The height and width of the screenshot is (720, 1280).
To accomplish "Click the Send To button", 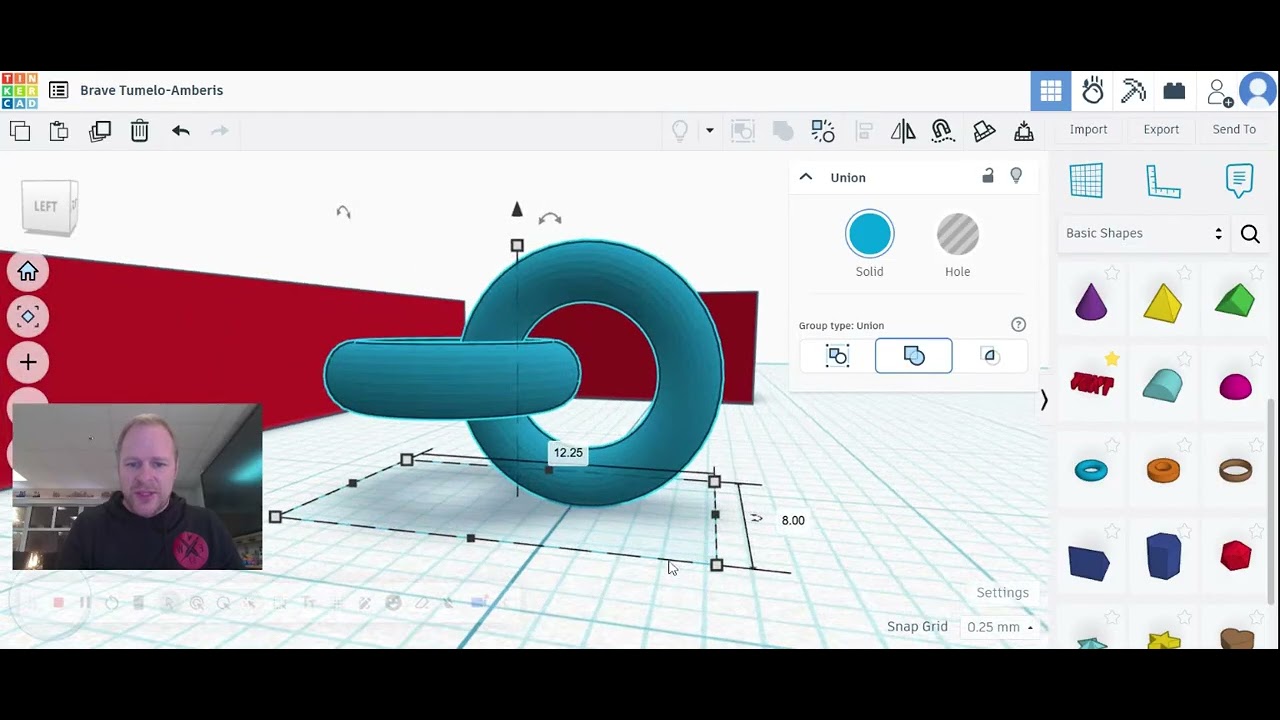I will point(1234,129).
